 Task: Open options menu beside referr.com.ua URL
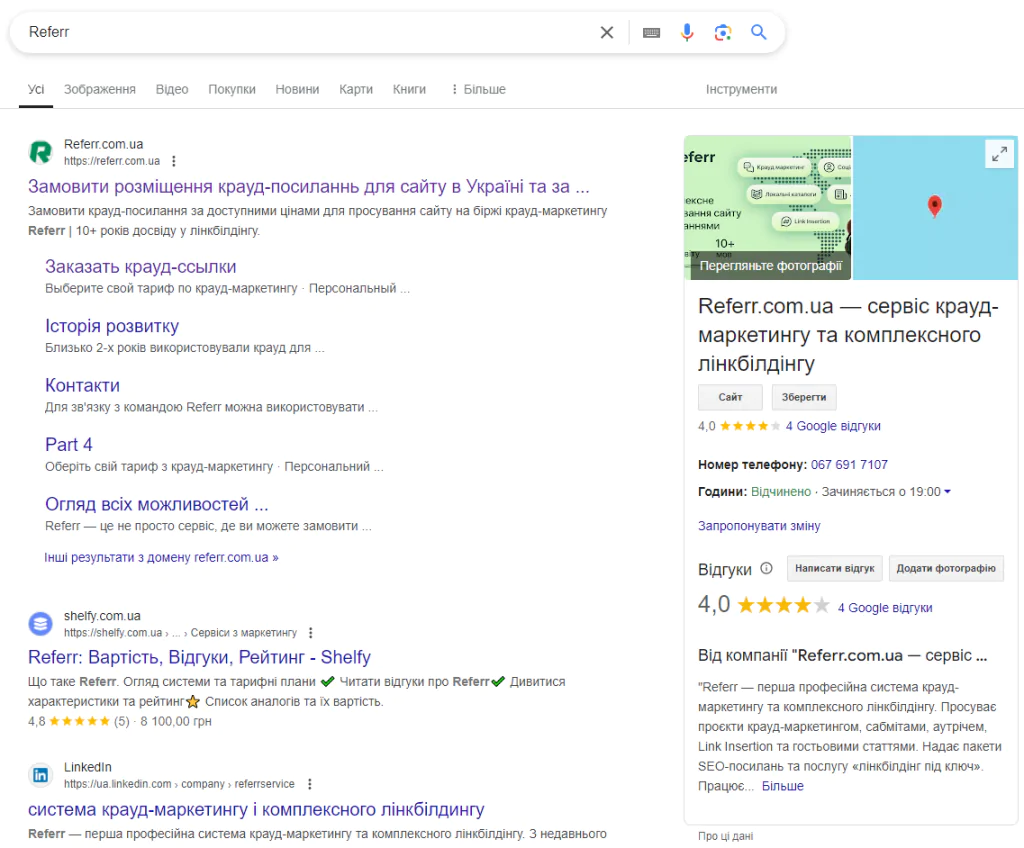point(174,161)
